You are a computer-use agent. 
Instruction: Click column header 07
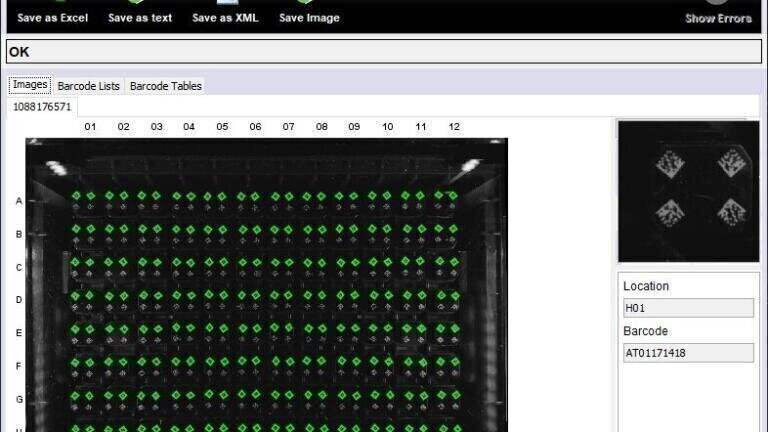[288, 127]
